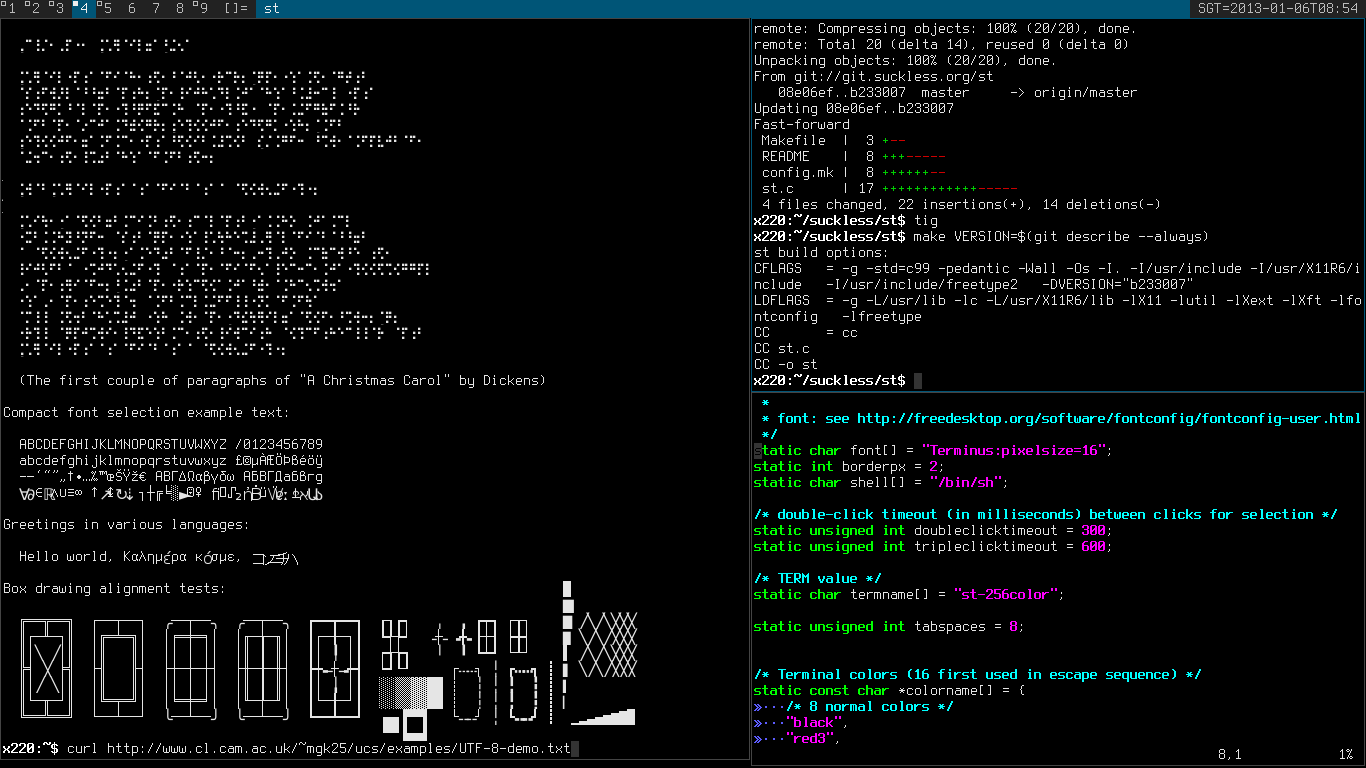Switch to workspace tag 7
The width and height of the screenshot is (1366, 768).
155,8
